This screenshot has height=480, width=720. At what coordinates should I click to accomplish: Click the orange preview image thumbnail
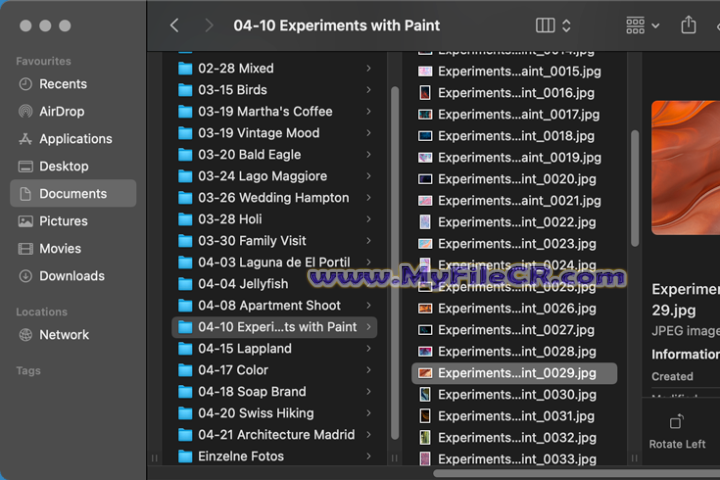pyautogui.click(x=686, y=168)
